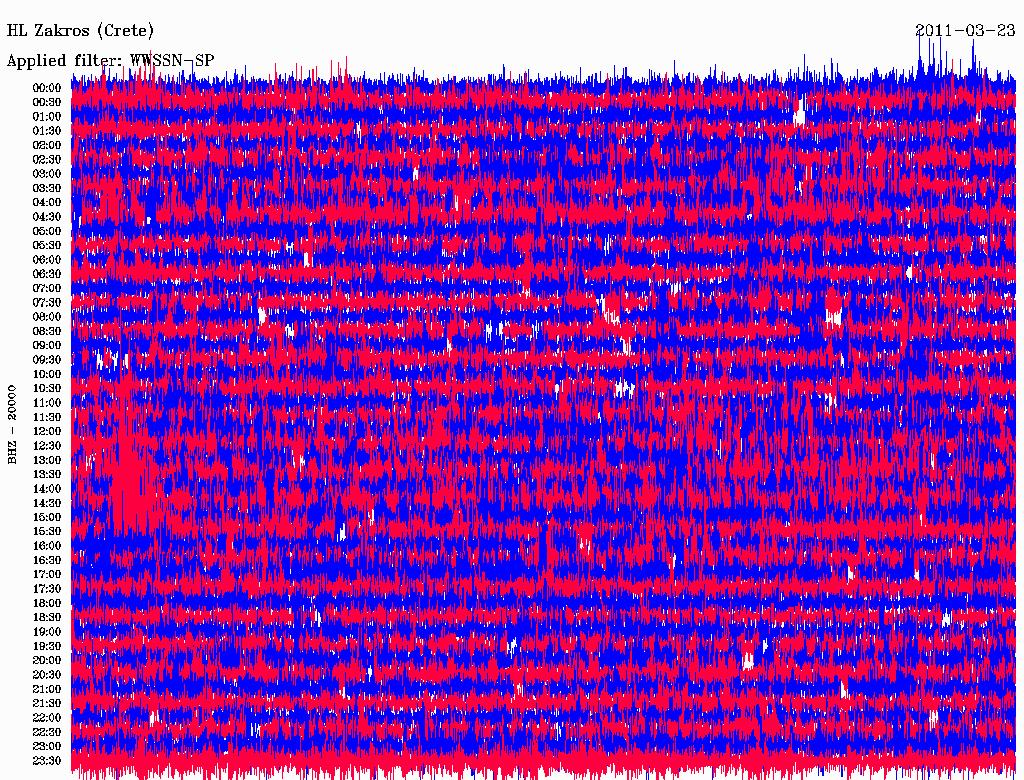Click the station title 'HL Zakros (Crete)'
1024x780 pixels.
pos(80,31)
